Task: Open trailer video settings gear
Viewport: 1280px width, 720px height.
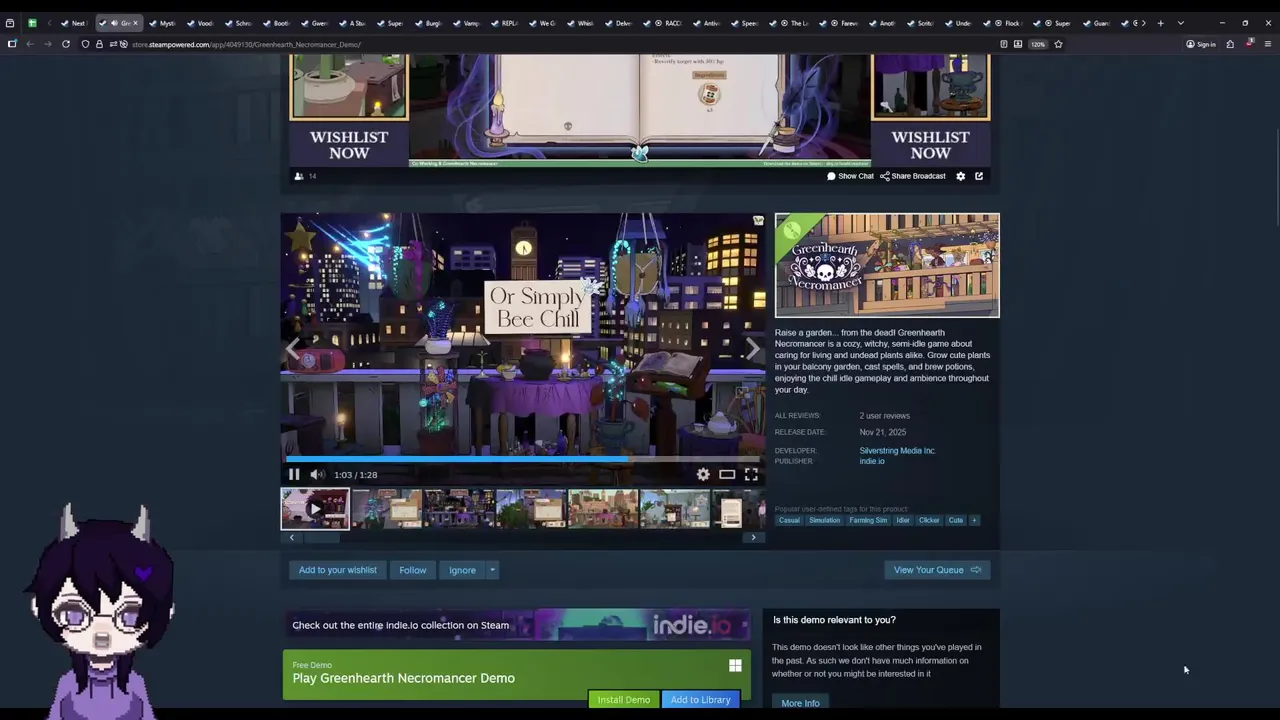Action: (x=703, y=475)
